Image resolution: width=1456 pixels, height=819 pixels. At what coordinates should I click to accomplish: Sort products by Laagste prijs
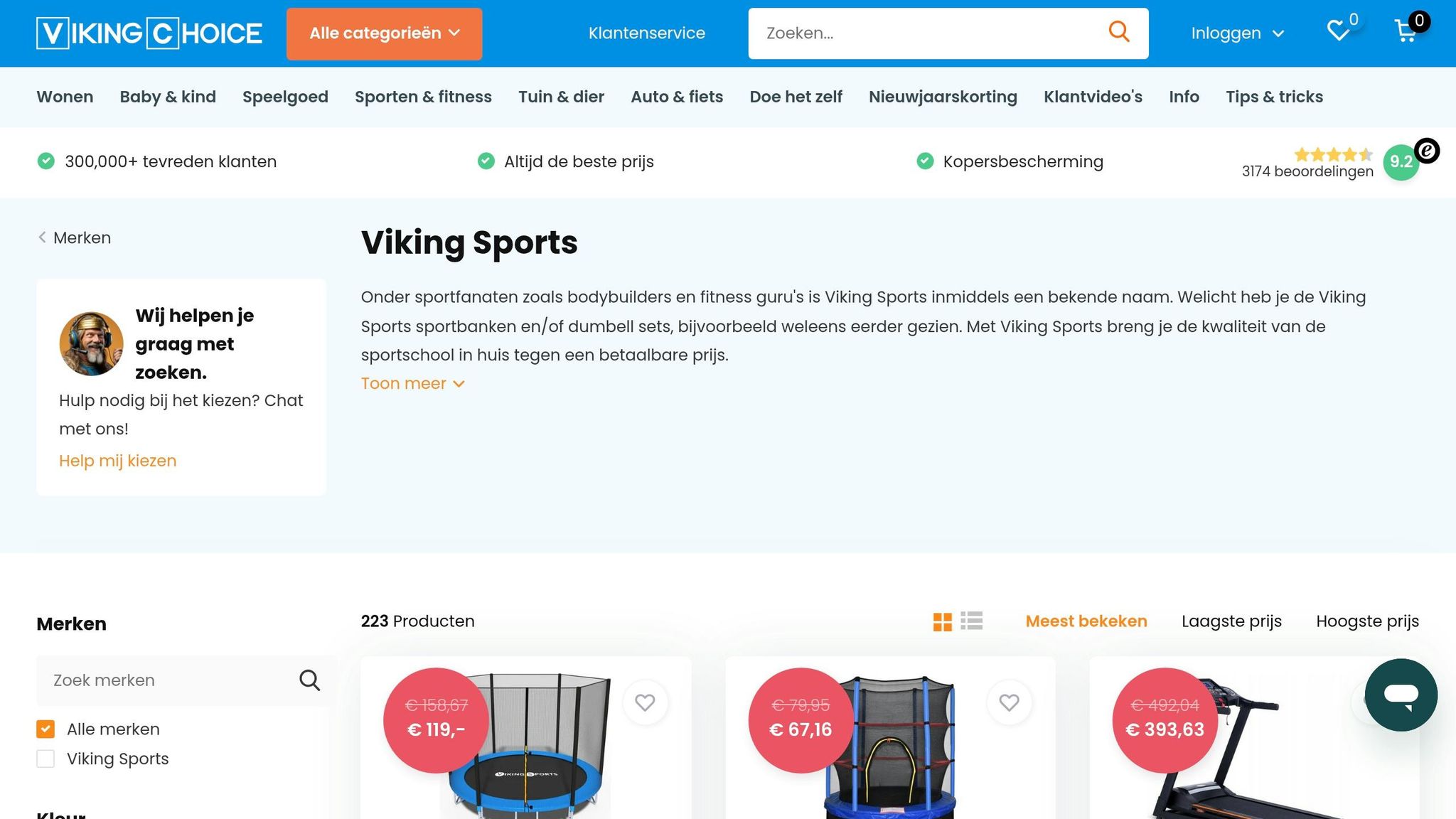coord(1231,621)
